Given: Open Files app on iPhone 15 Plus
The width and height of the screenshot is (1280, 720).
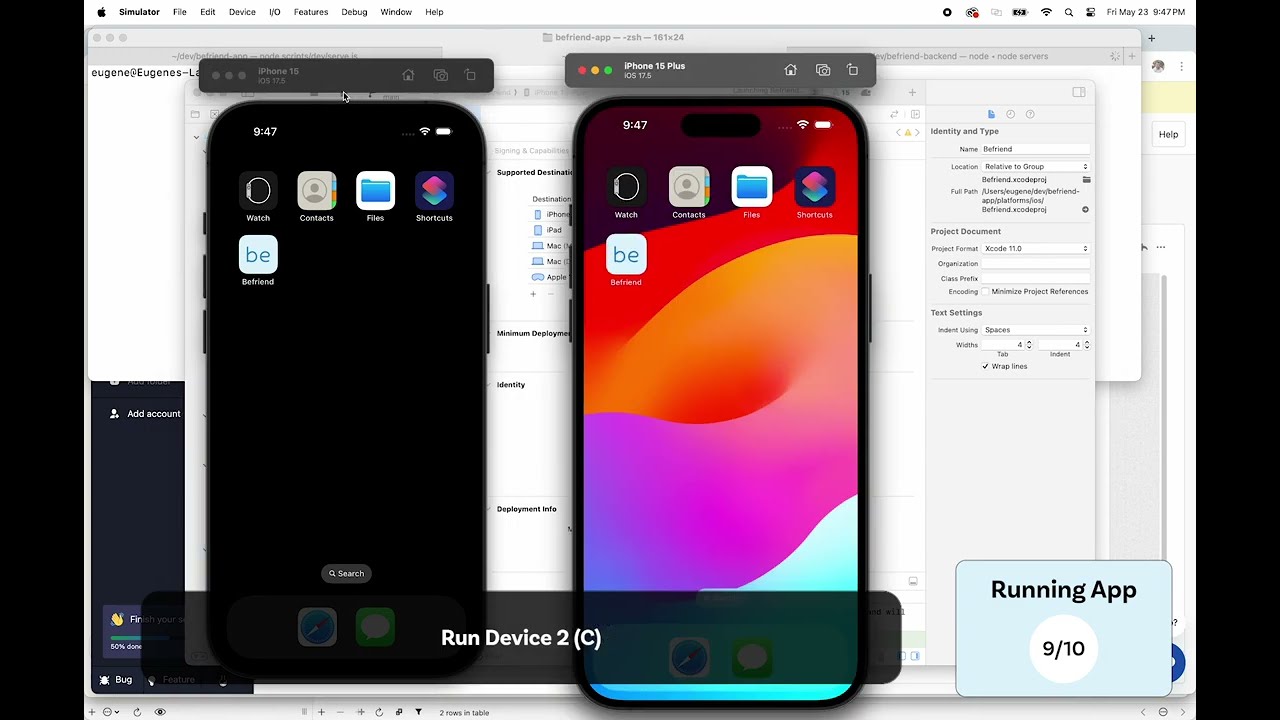Looking at the screenshot, I should (x=751, y=187).
